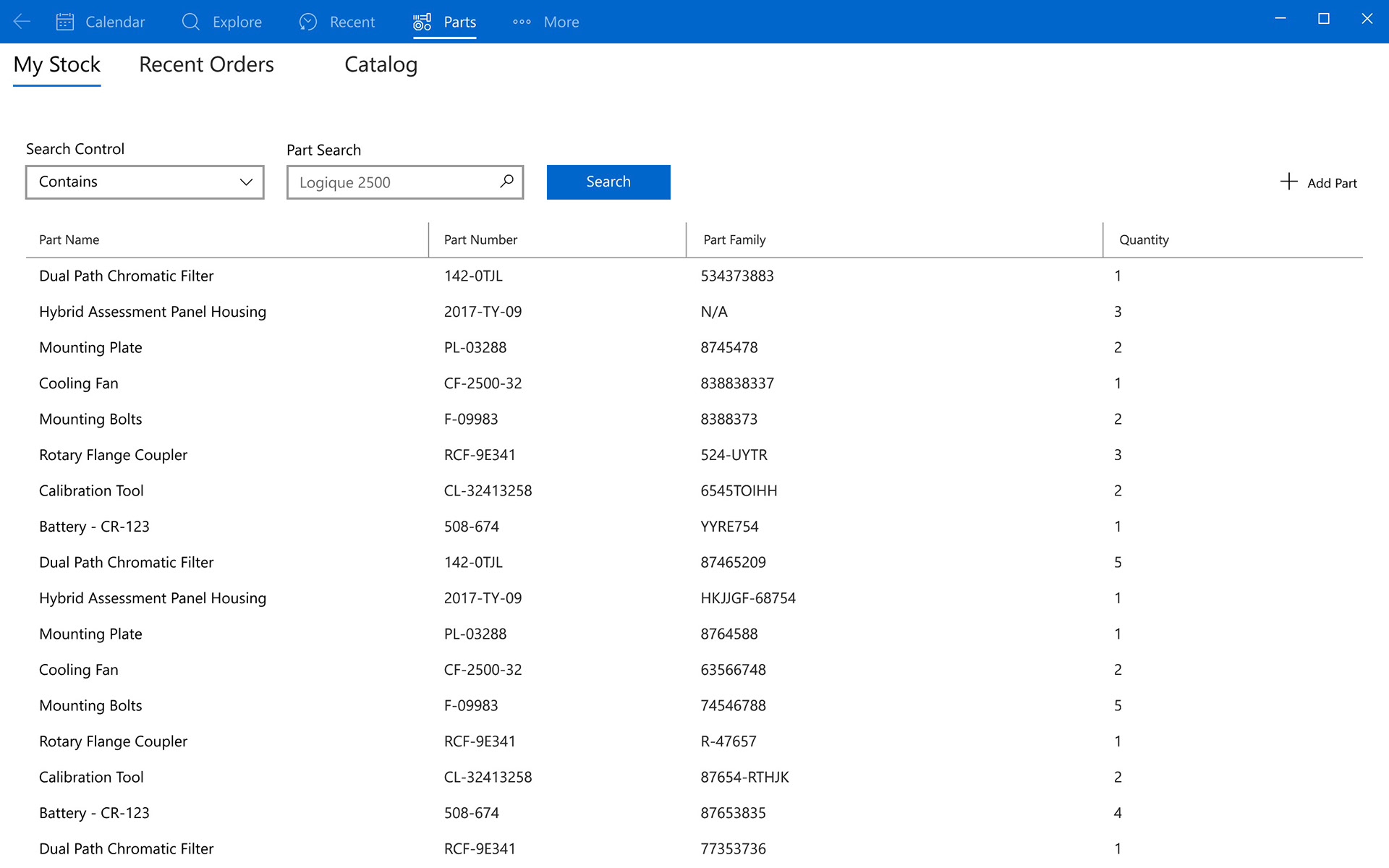Expand the Search Control Contains dropdown
This screenshot has height=868, width=1389.
tap(145, 182)
